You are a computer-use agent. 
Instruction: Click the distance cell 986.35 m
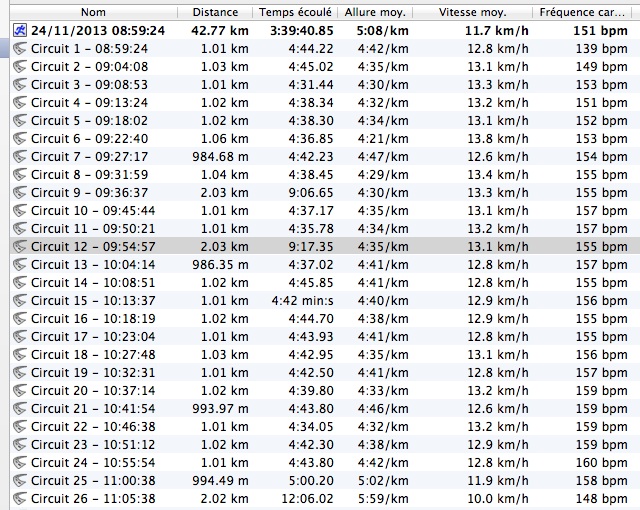pos(220,265)
